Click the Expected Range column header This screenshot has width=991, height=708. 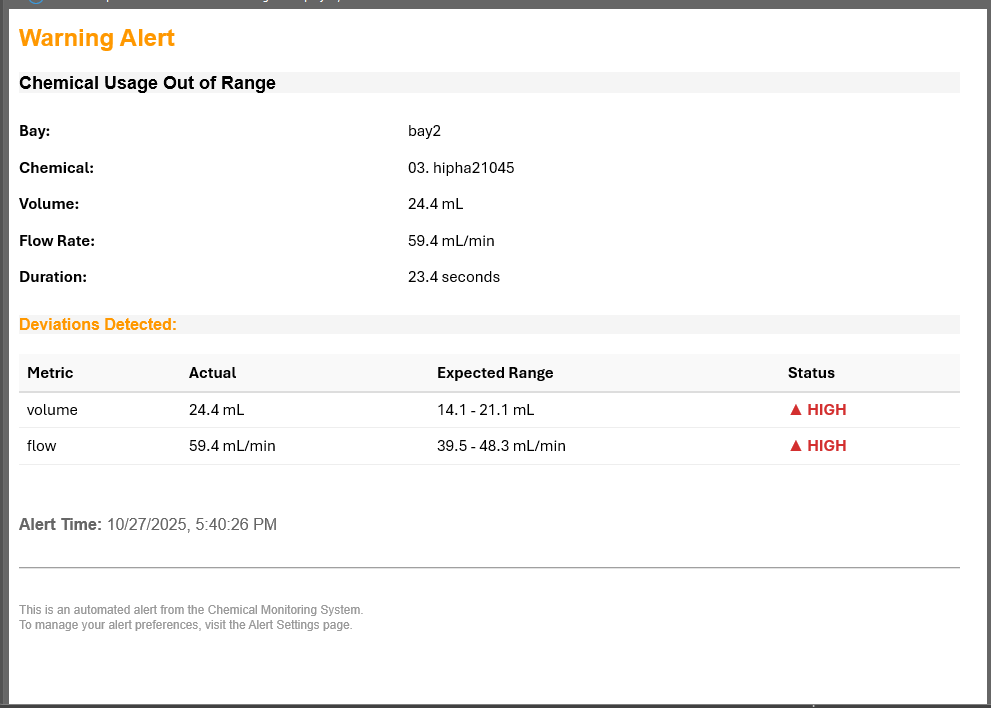point(495,372)
